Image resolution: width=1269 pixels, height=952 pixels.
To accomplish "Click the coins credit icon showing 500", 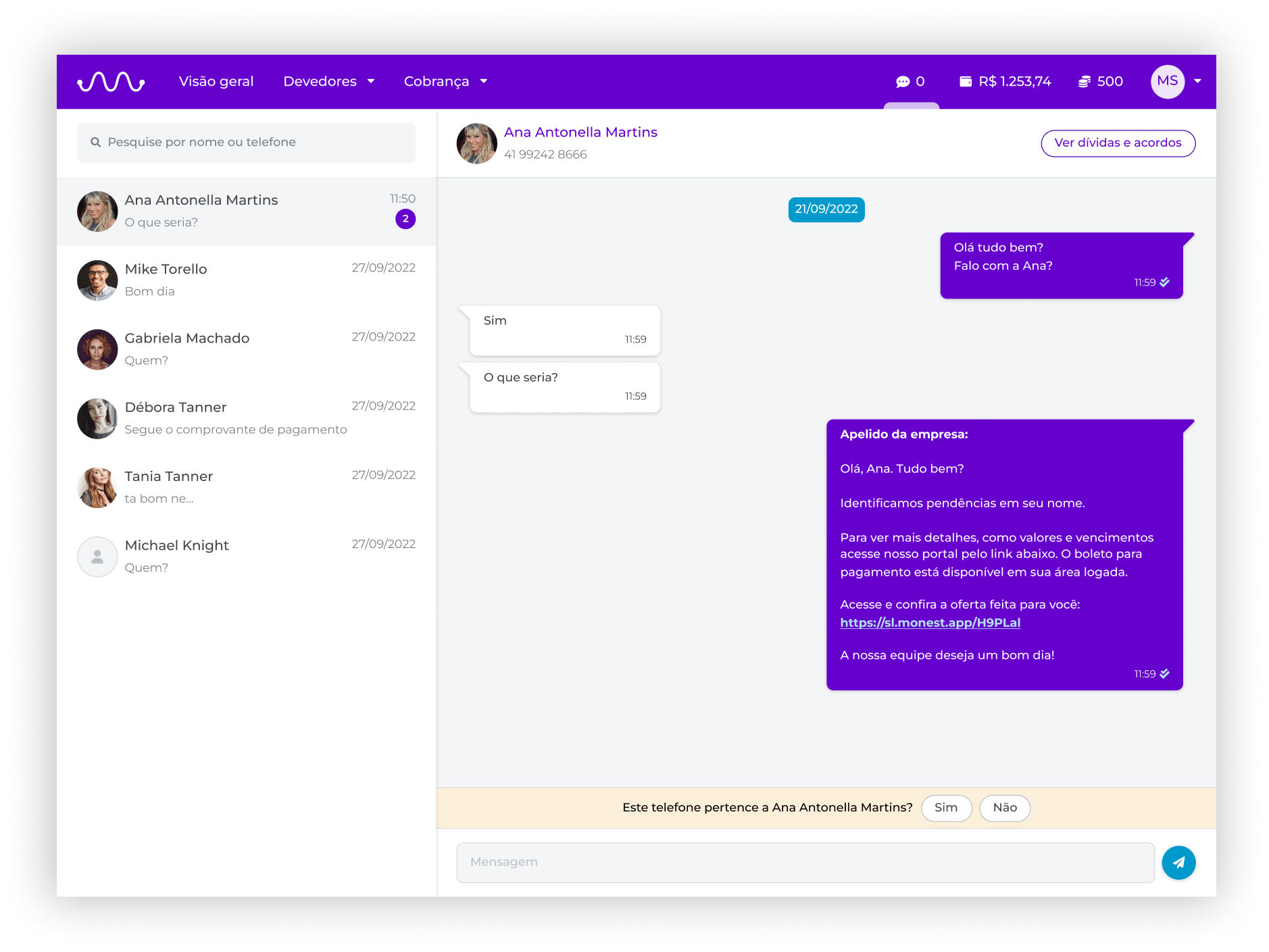I will [x=1085, y=82].
